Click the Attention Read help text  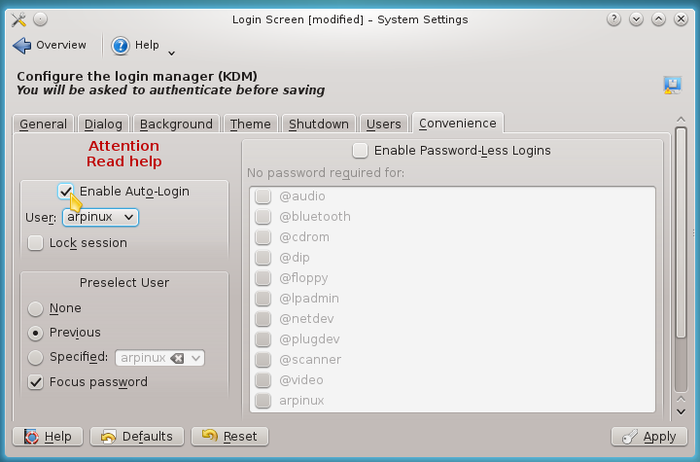[124, 154]
